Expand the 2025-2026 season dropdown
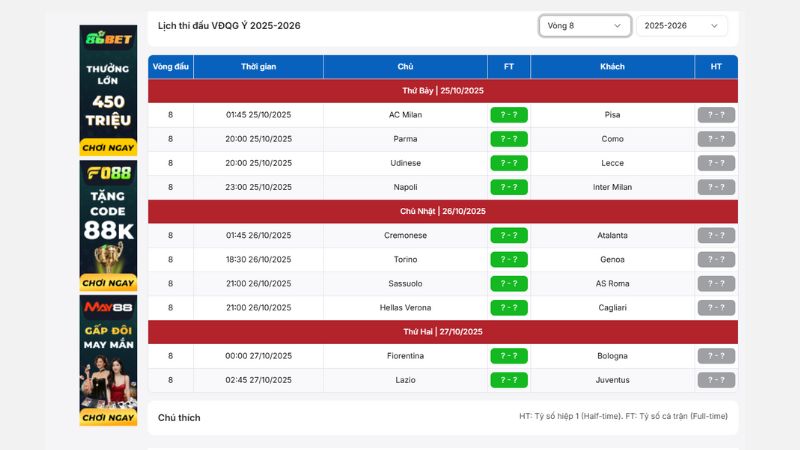 [681, 26]
